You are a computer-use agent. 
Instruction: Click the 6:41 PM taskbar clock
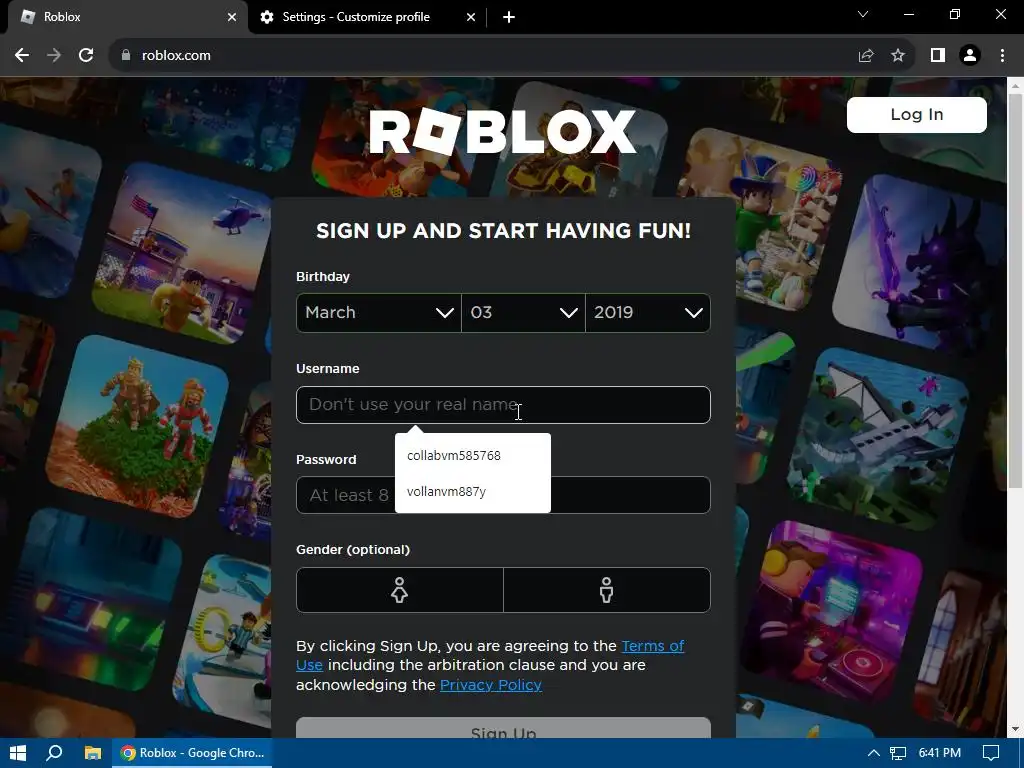click(x=939, y=753)
